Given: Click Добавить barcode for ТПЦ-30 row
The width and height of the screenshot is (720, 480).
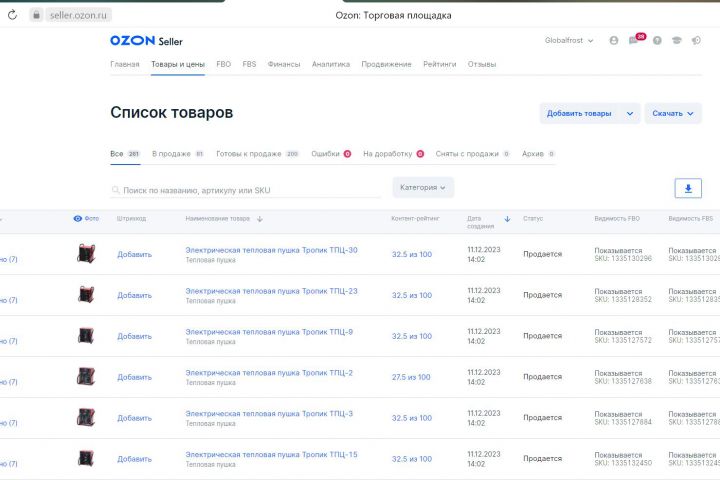Looking at the screenshot, I should pos(134,254).
